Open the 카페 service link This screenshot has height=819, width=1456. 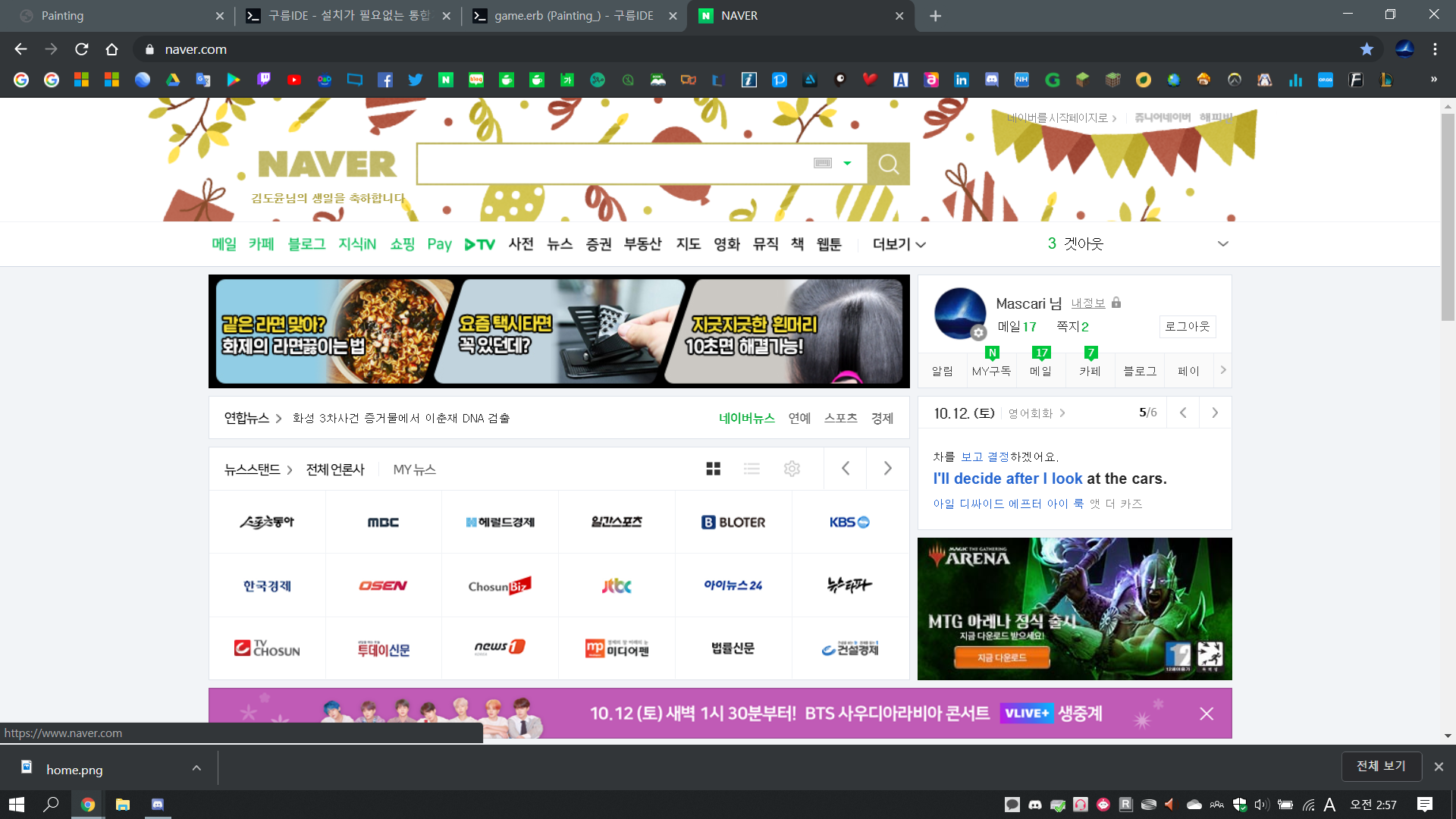(x=262, y=244)
